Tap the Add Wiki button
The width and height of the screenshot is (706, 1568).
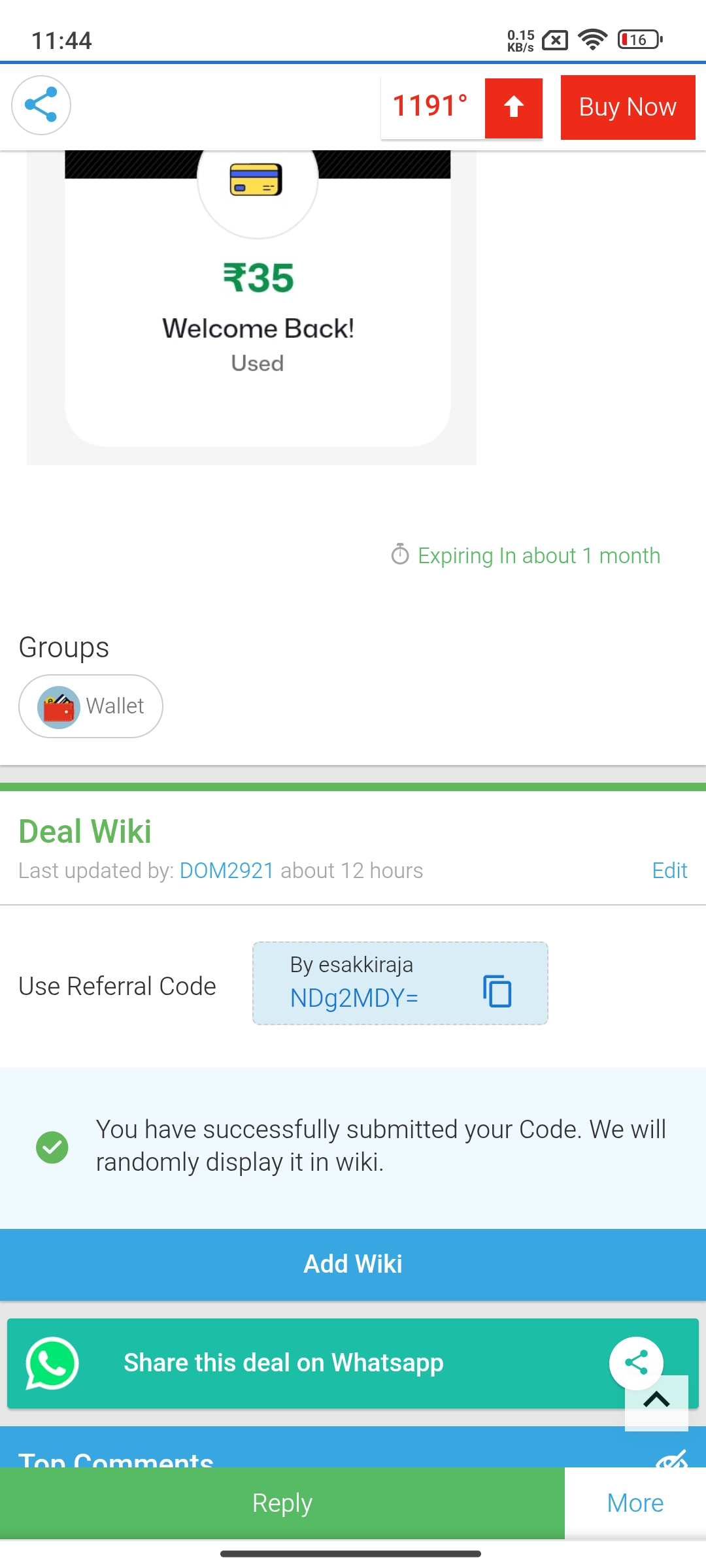point(353,1264)
